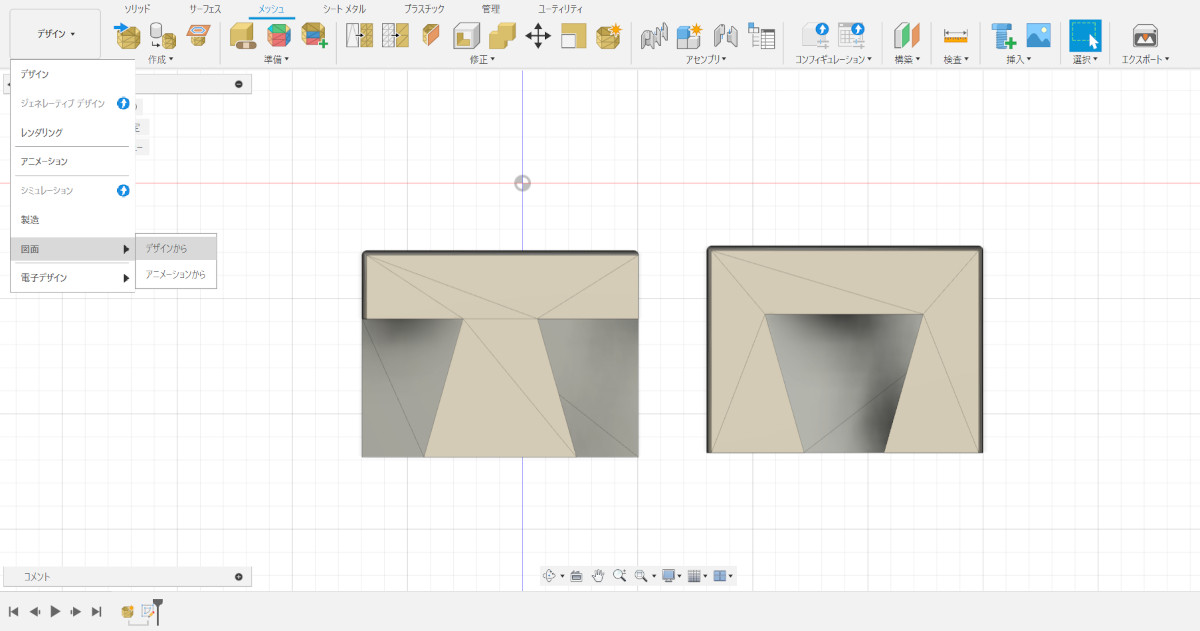
Task: Click the Shell tool icon
Action: pos(466,37)
